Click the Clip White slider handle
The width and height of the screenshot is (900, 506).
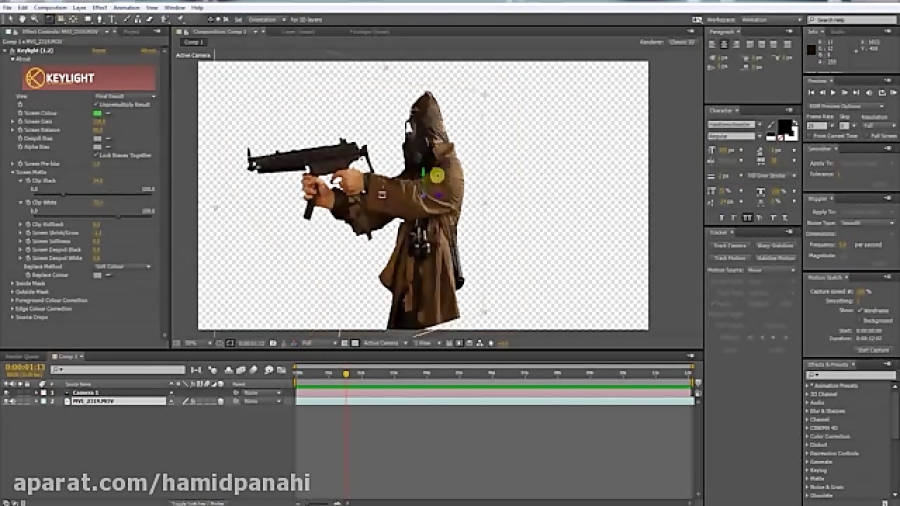click(x=118, y=217)
